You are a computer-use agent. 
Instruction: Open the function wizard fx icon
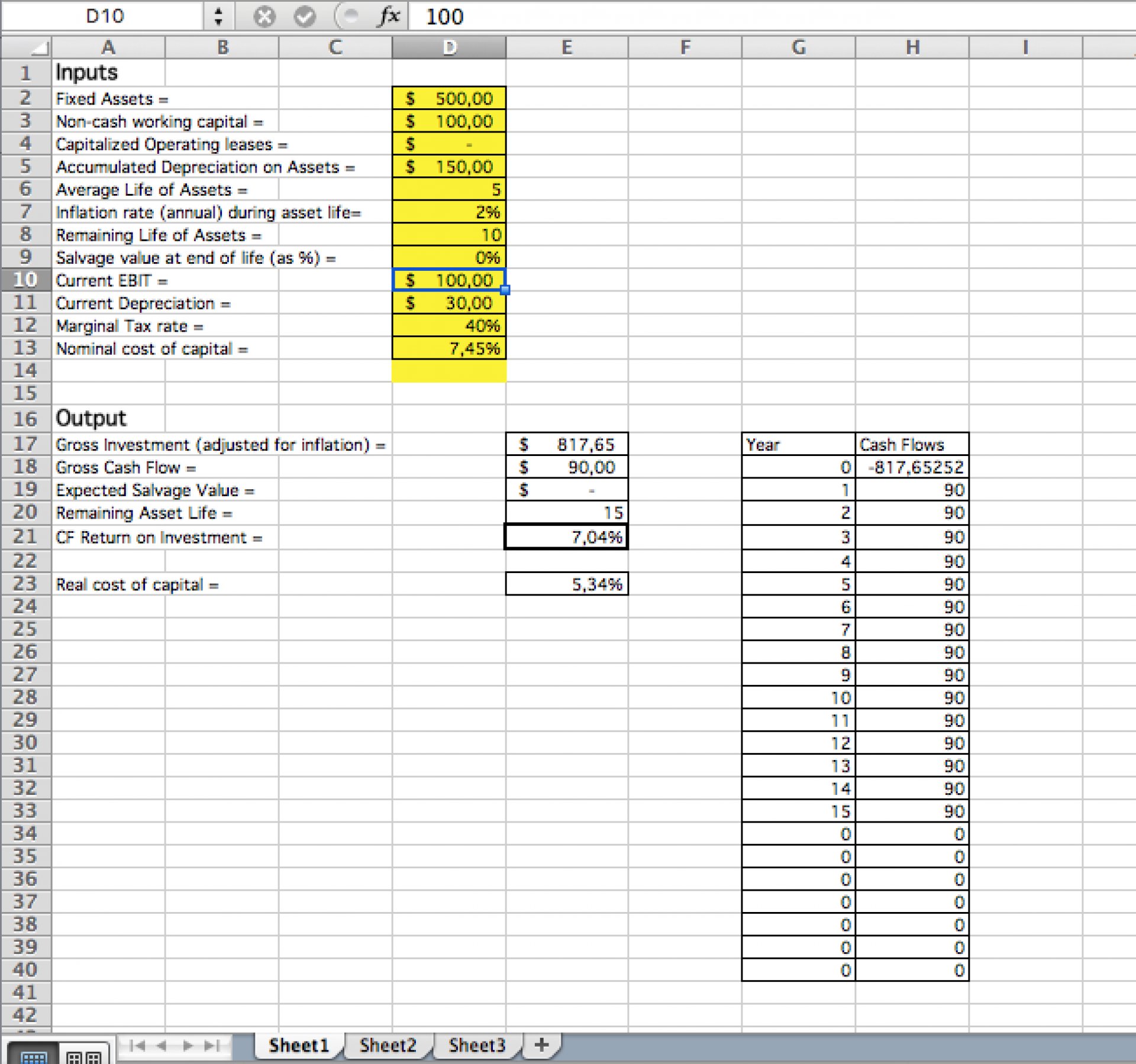click(389, 17)
